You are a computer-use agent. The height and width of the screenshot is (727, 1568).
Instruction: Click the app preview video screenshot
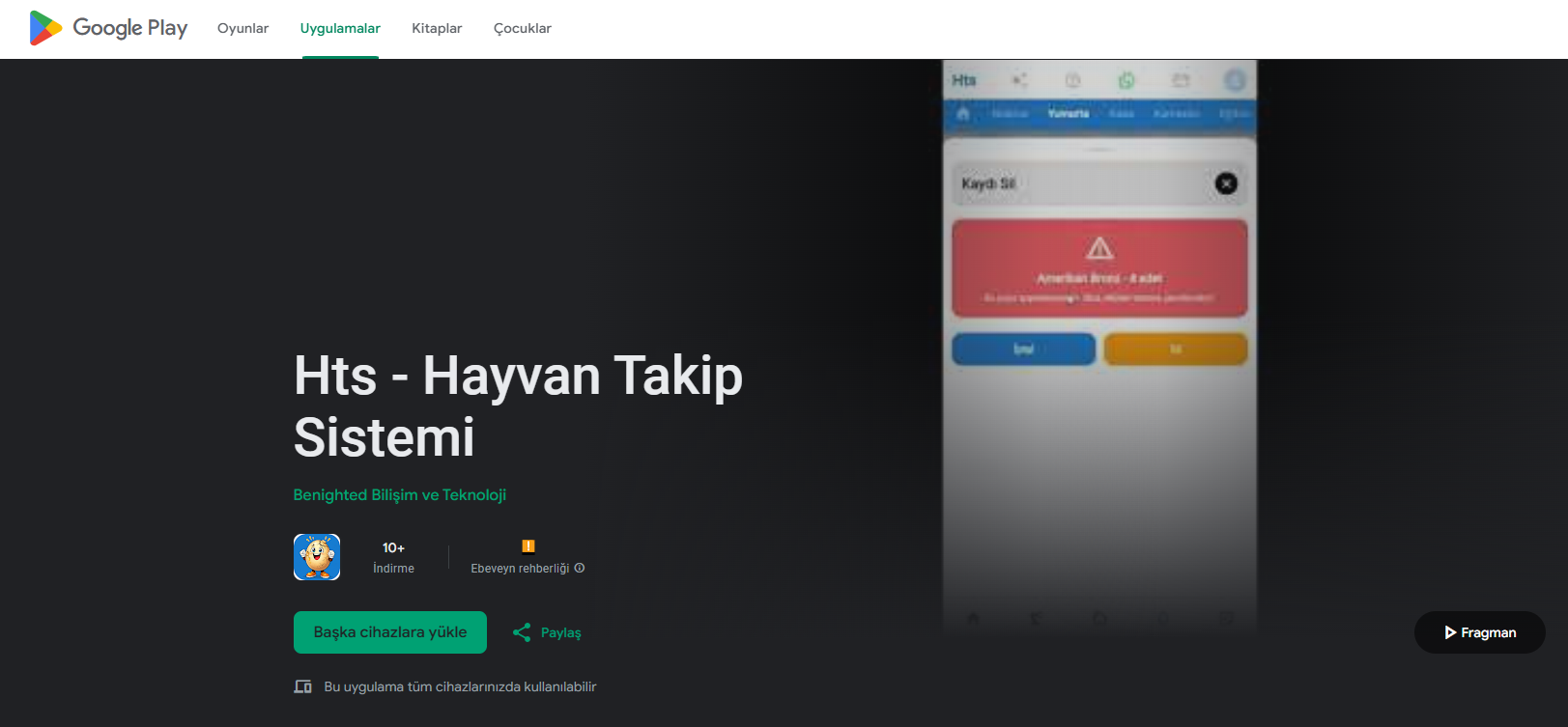1099,348
